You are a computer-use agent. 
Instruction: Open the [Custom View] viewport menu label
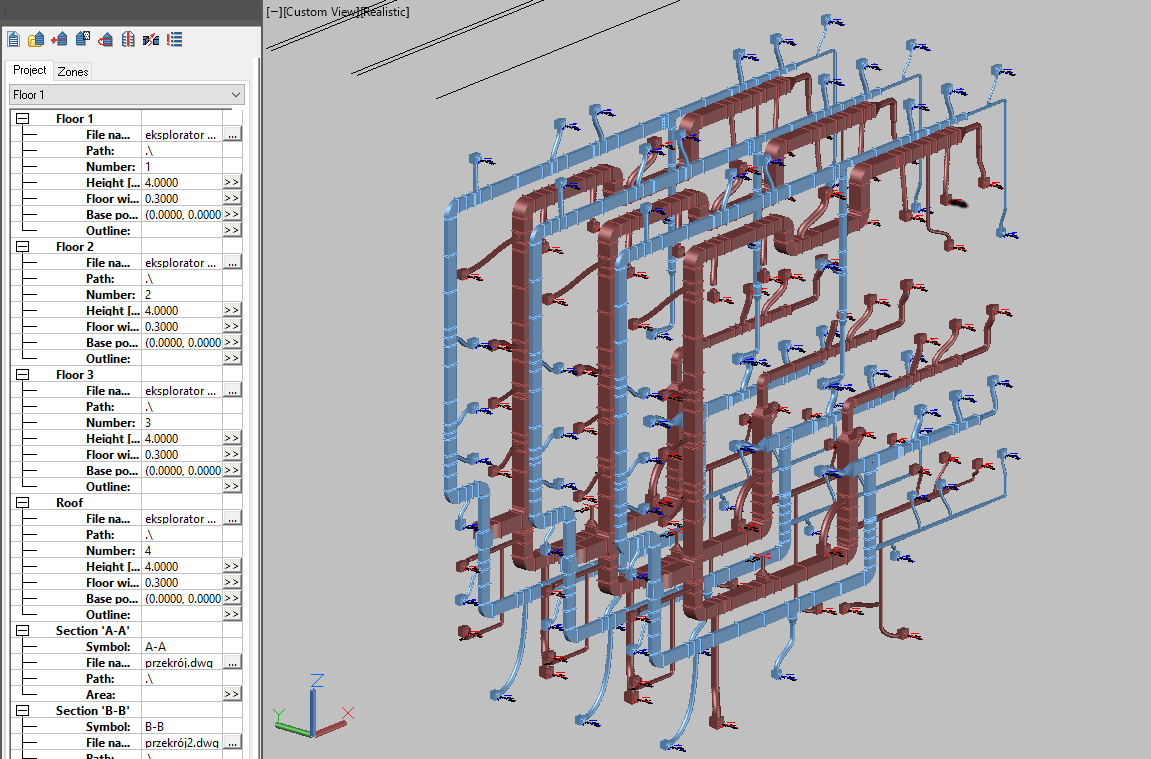318,12
